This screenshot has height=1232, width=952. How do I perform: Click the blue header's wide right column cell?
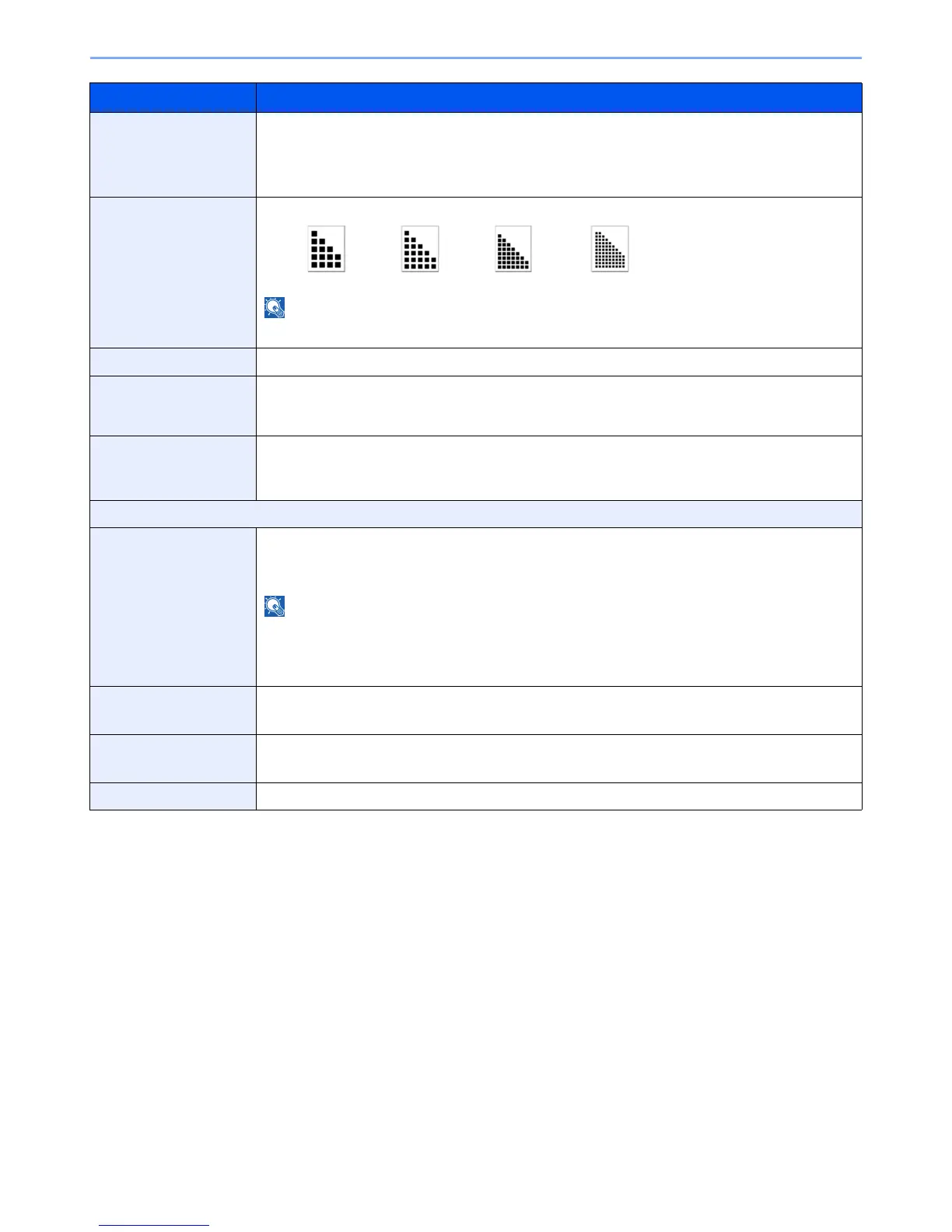pyautogui.click(x=558, y=98)
